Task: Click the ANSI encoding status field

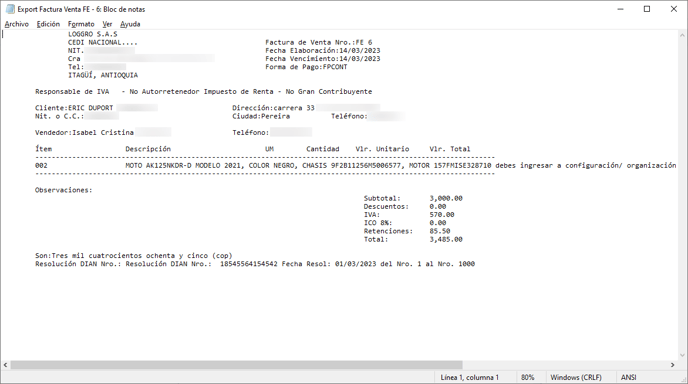Action: [x=628, y=377]
